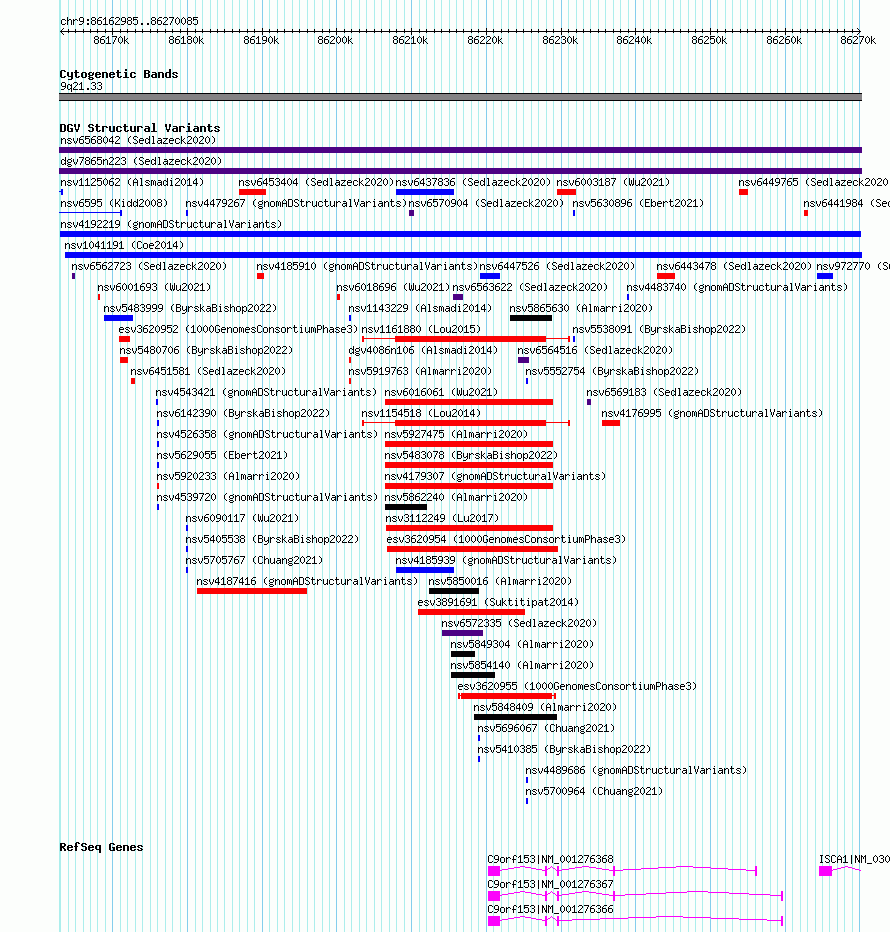The height and width of the screenshot is (932, 890).
Task: Open nsv5848409 (Almarri2020) label
Action: (545, 707)
